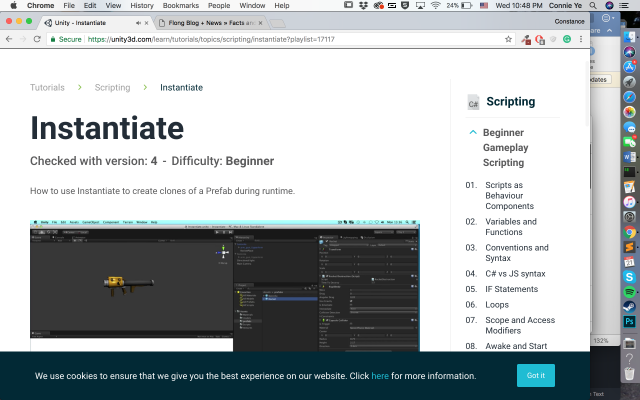Viewport: 640px width, 400px height.
Task: Click the green circular extension icon
Action: 567,39
